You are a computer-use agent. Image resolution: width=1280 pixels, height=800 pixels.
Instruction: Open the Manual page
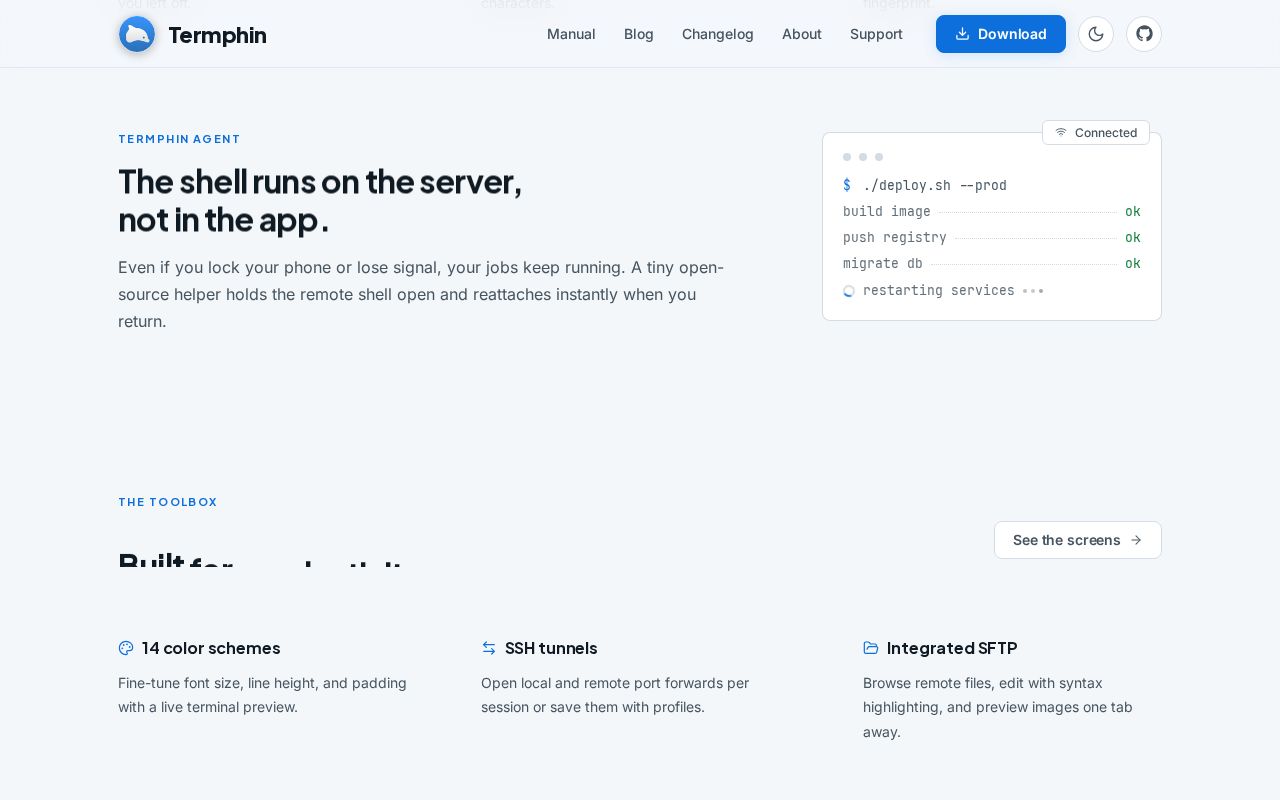click(571, 34)
